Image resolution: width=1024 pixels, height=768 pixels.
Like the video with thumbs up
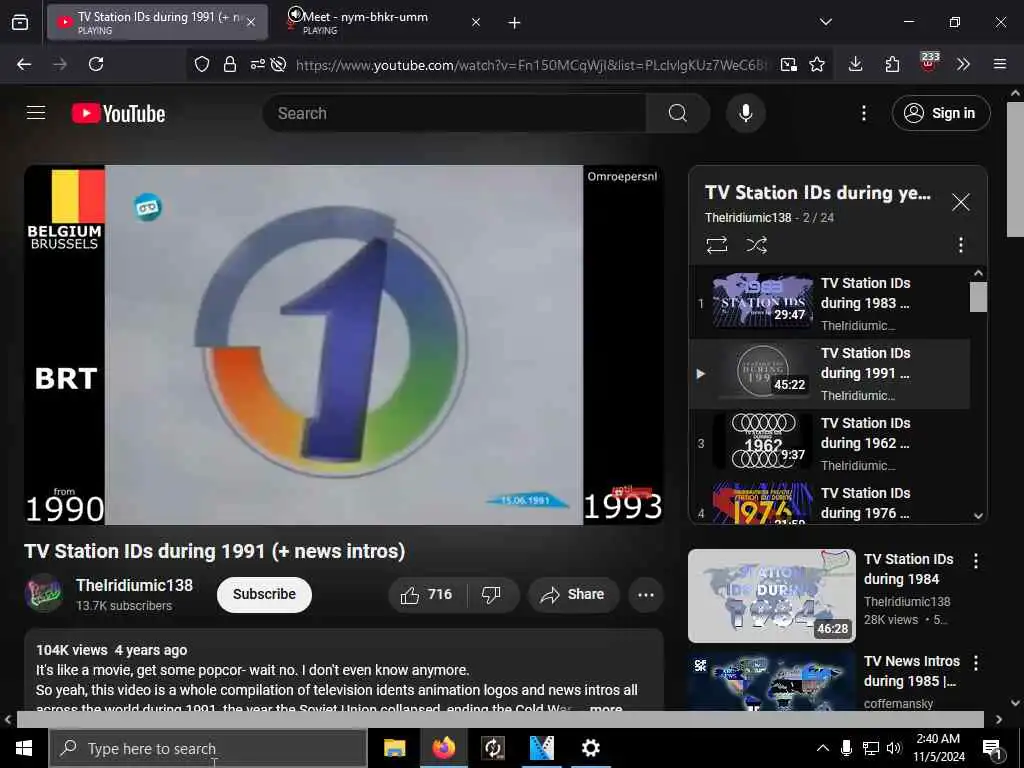tap(427, 594)
